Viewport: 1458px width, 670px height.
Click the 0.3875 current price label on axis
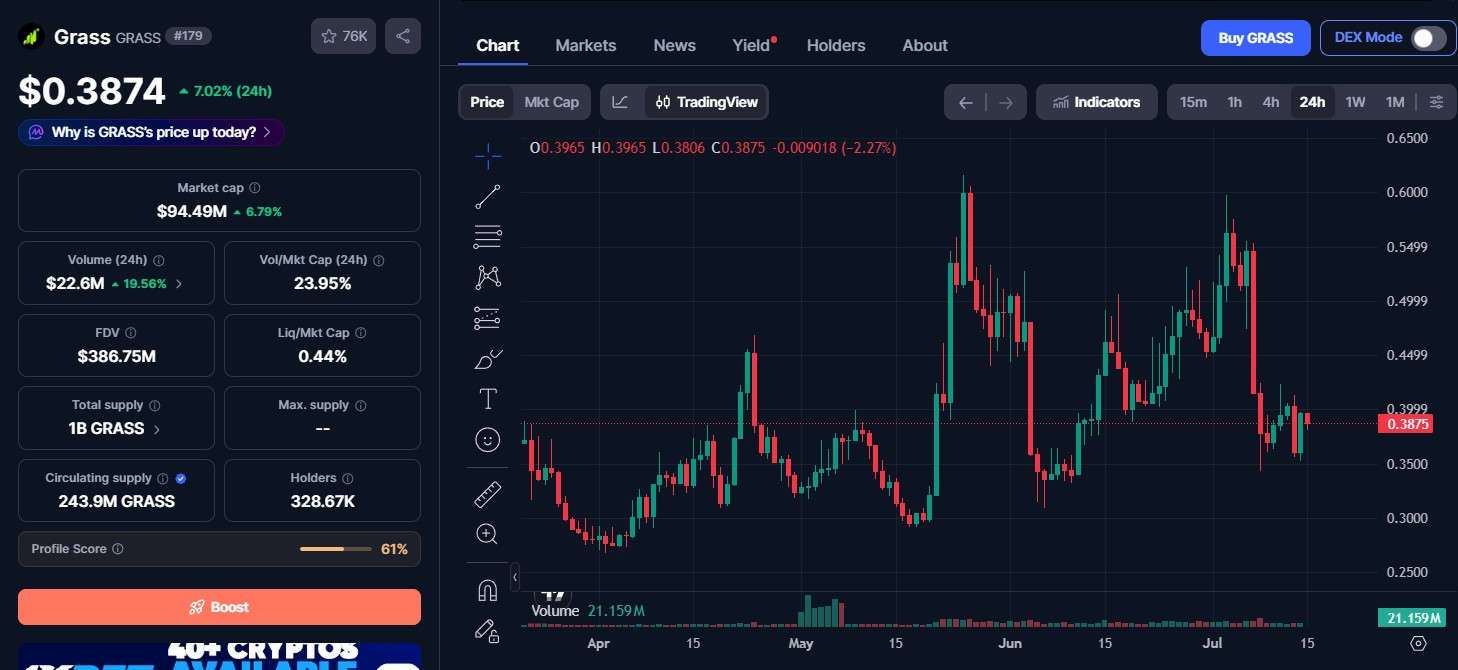click(1405, 424)
